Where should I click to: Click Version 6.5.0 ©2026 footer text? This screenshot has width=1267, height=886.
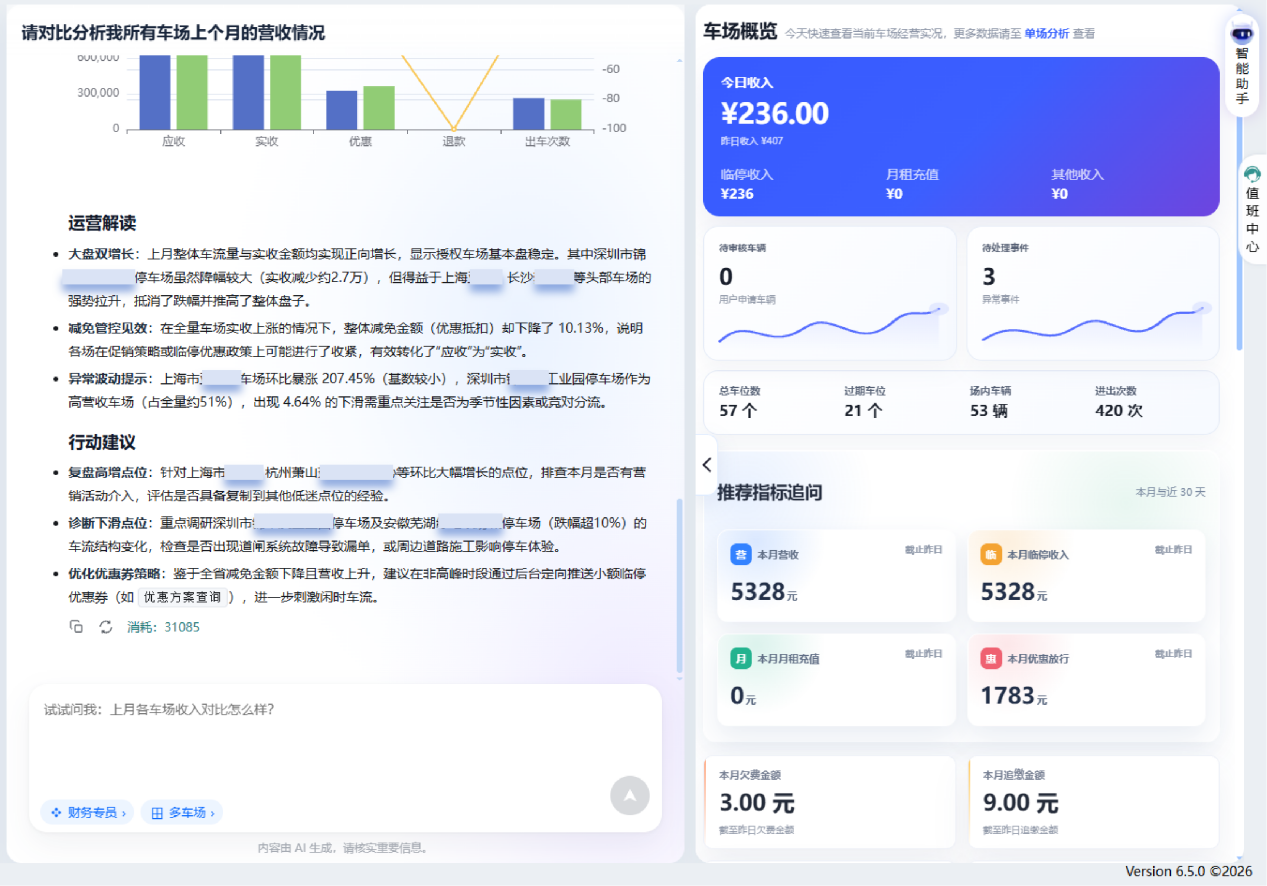(x=1188, y=871)
